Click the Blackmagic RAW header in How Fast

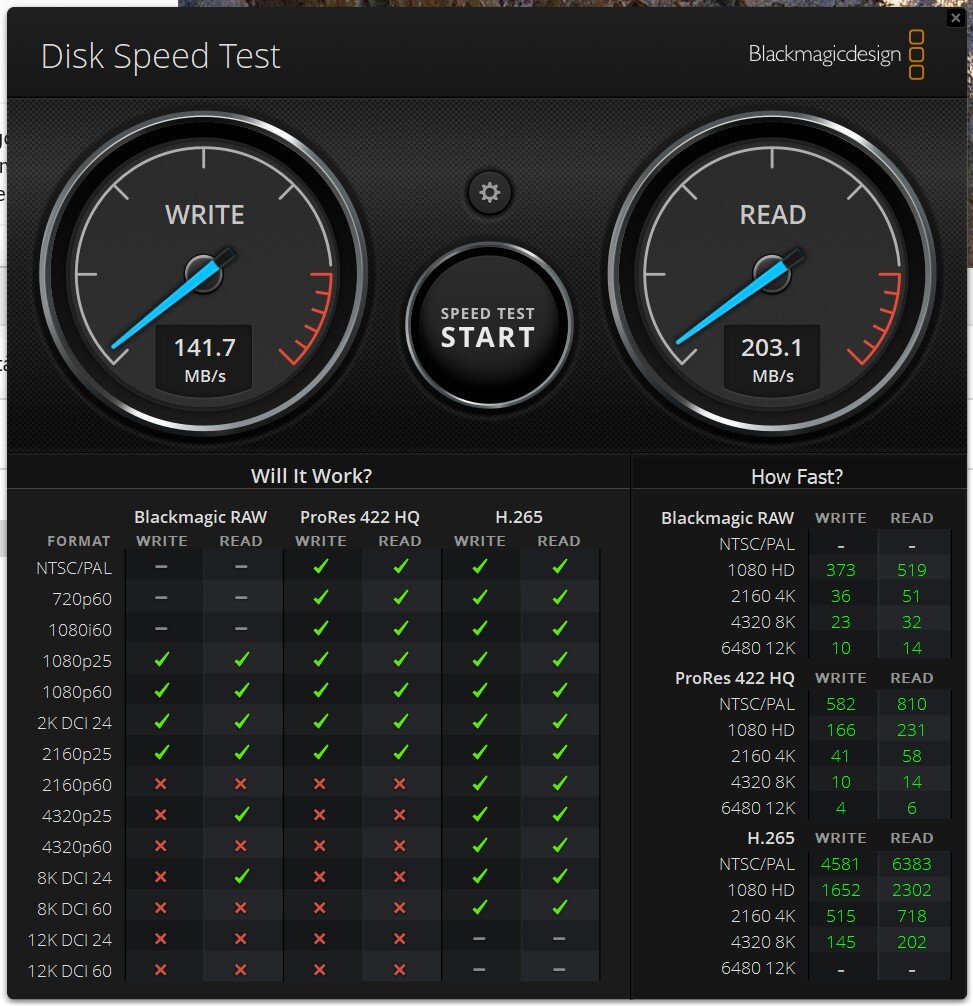tap(727, 518)
